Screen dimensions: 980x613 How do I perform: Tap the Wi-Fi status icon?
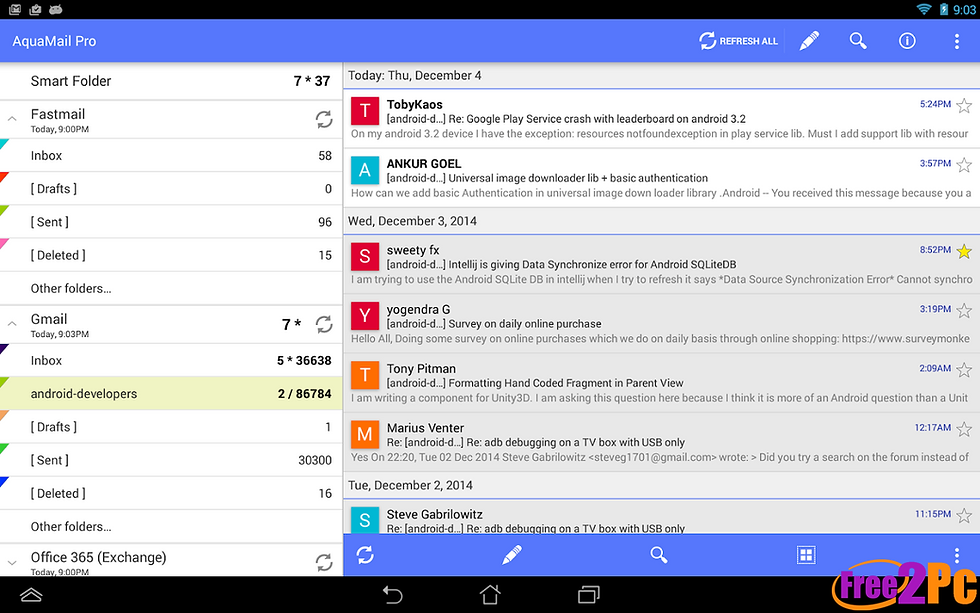coord(924,9)
